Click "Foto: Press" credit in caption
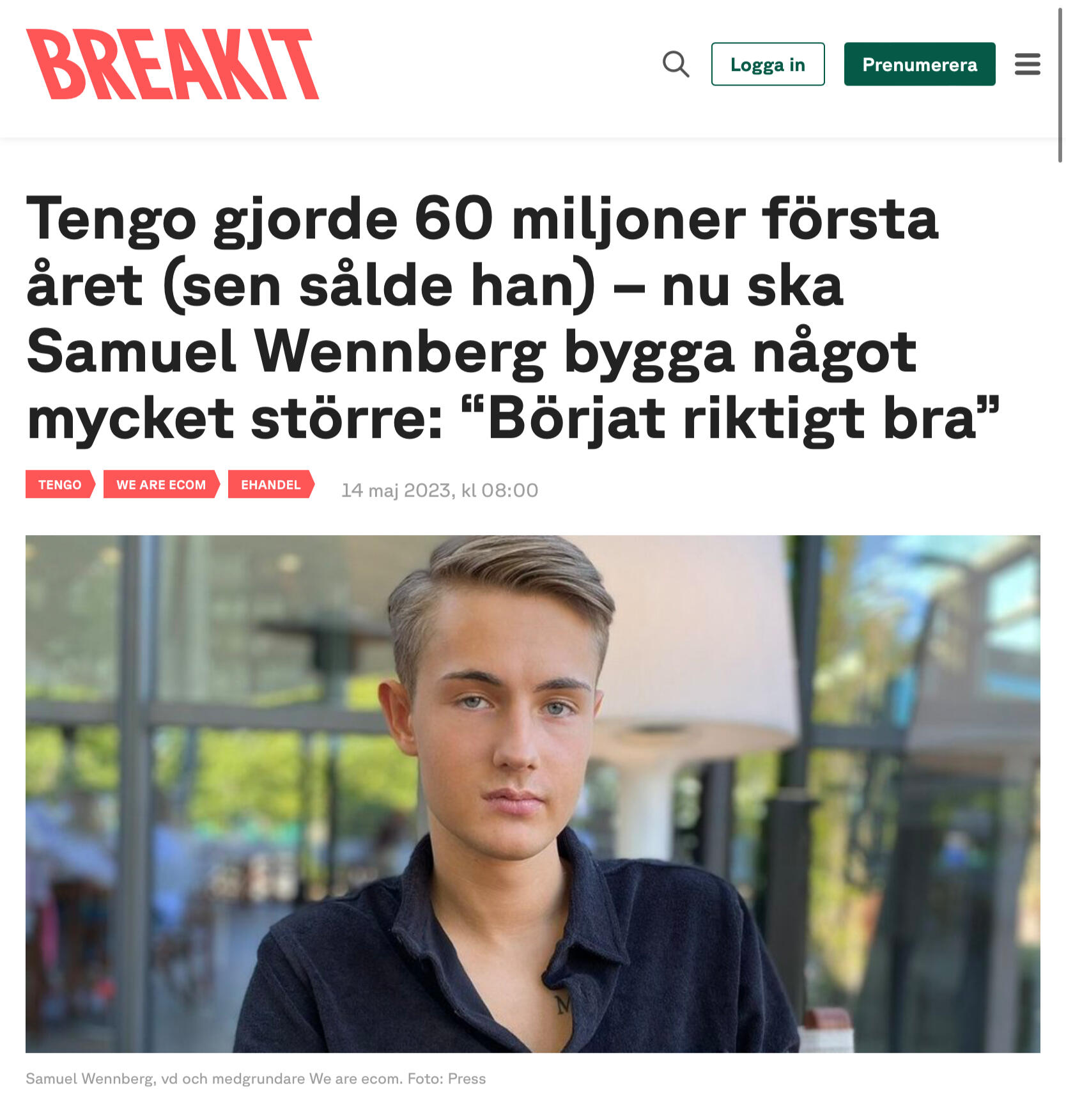 pyautogui.click(x=447, y=1078)
